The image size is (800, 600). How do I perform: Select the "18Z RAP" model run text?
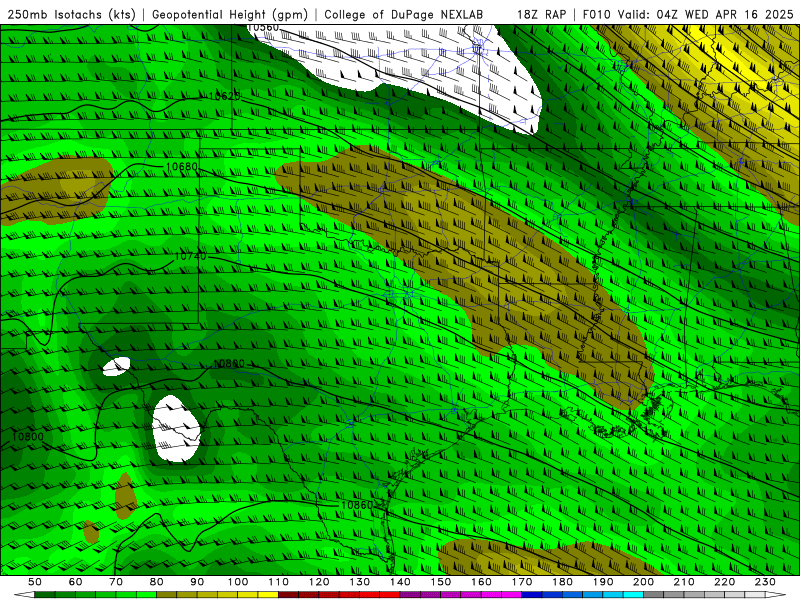[541, 14]
